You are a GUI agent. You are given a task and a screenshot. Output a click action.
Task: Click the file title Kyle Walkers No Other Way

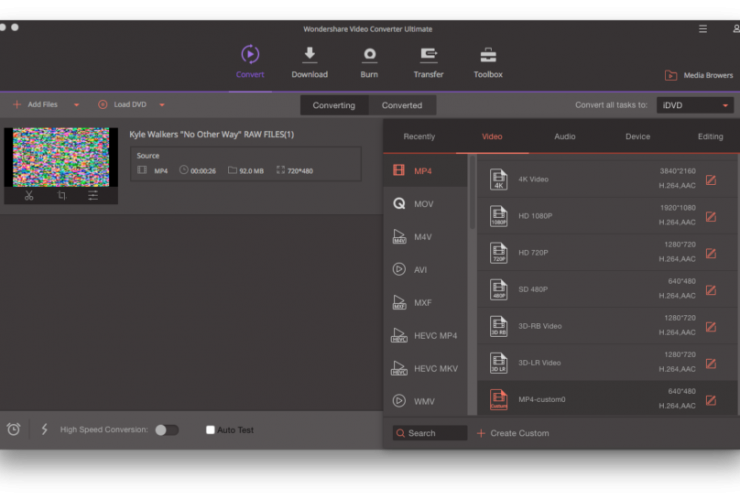pyautogui.click(x=211, y=135)
